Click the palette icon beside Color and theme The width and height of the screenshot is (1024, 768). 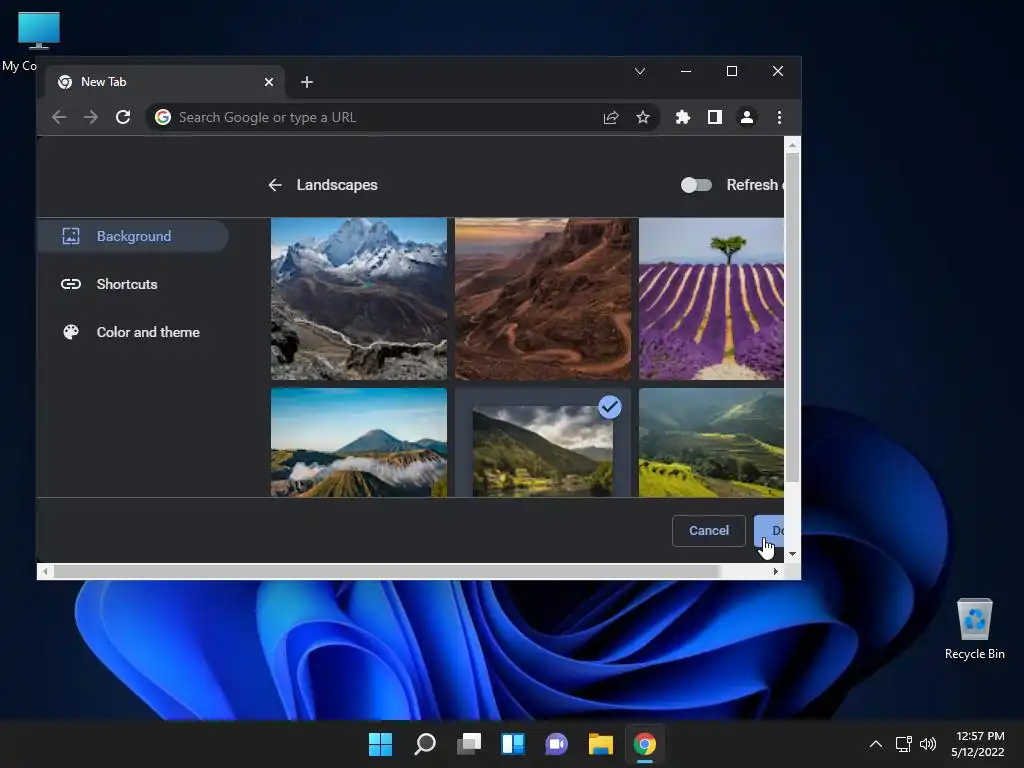[71, 332]
